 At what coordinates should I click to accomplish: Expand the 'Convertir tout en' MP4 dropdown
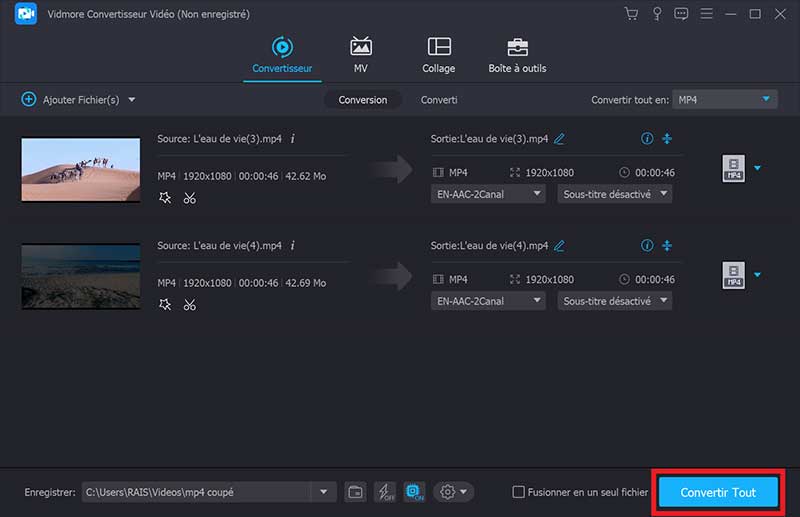pyautogui.click(x=724, y=99)
